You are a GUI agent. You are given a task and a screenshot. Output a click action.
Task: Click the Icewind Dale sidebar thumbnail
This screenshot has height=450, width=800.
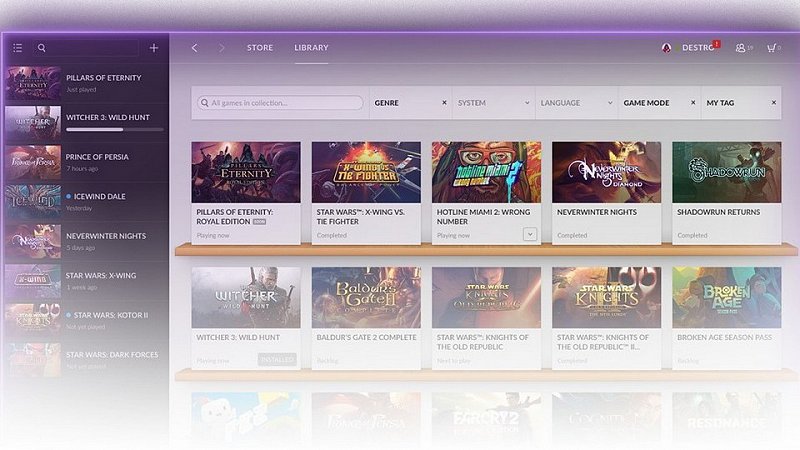click(33, 201)
